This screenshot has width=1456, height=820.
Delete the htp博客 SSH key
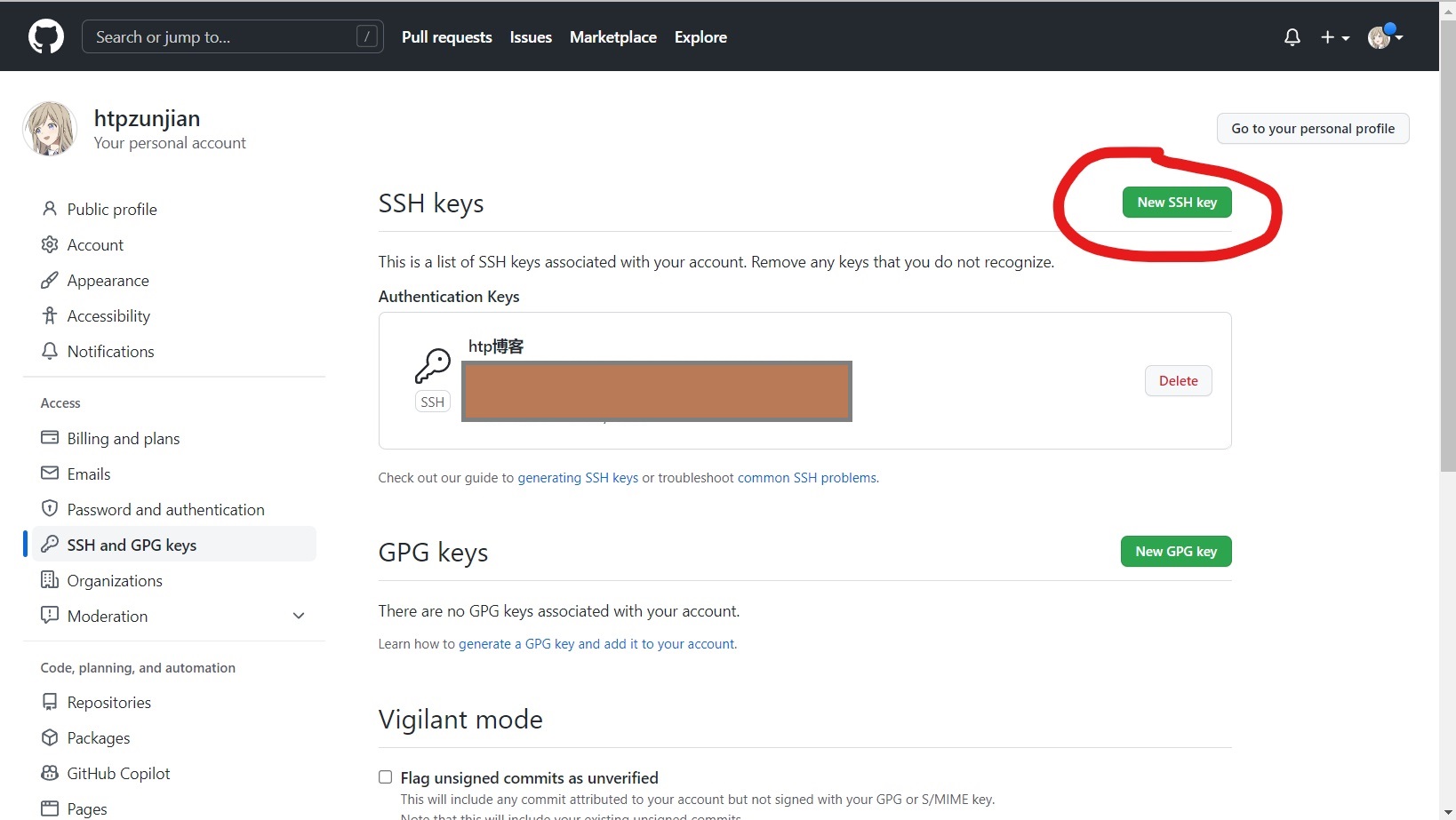point(1178,381)
